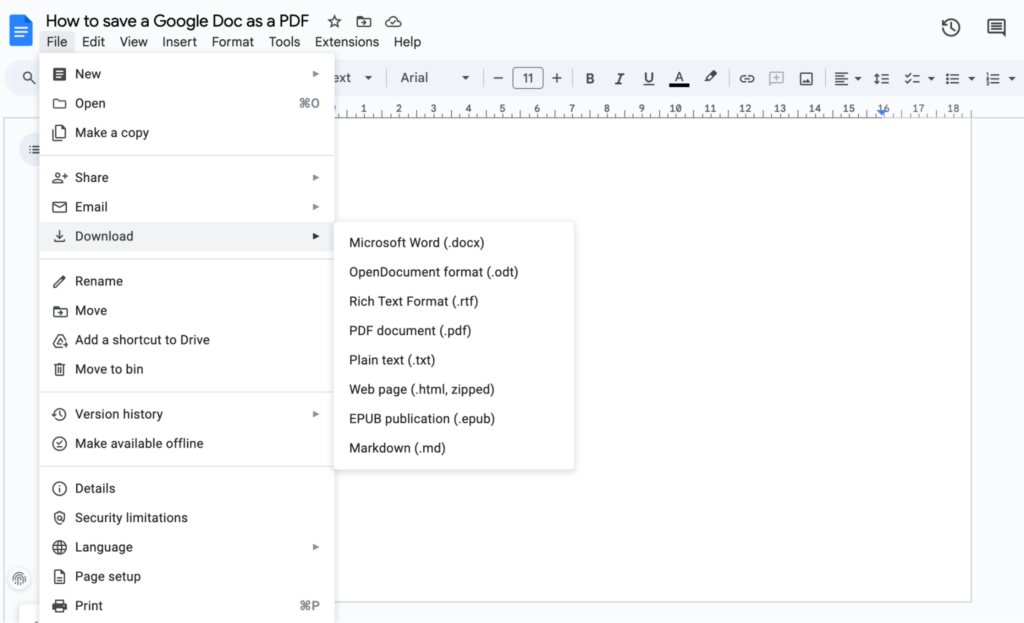Click the Google Docs home icon

[x=21, y=31]
